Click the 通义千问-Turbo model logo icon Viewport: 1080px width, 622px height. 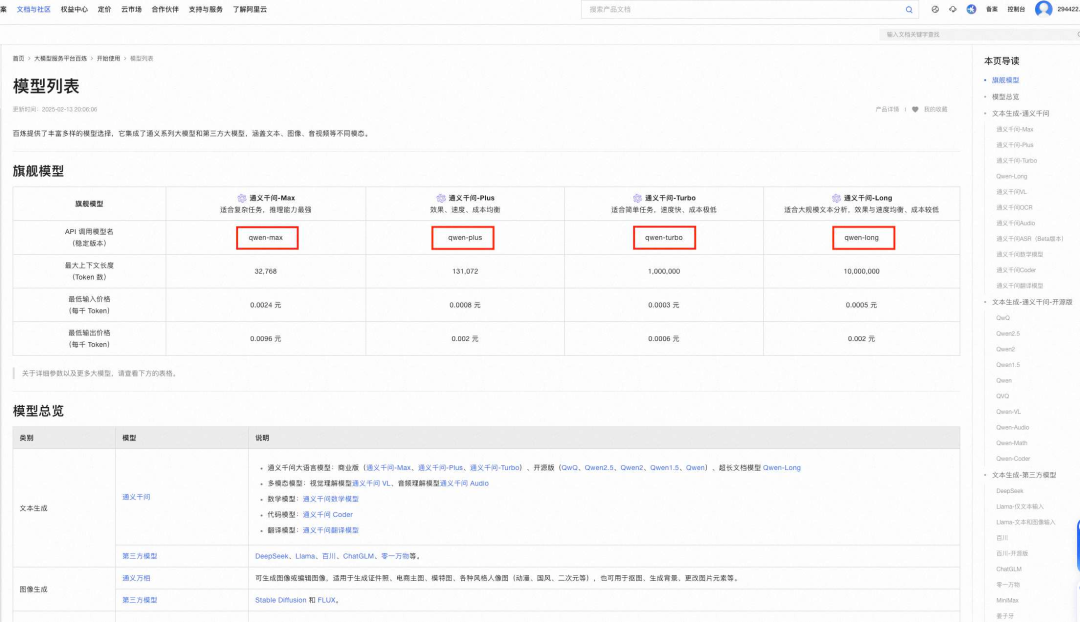637,198
